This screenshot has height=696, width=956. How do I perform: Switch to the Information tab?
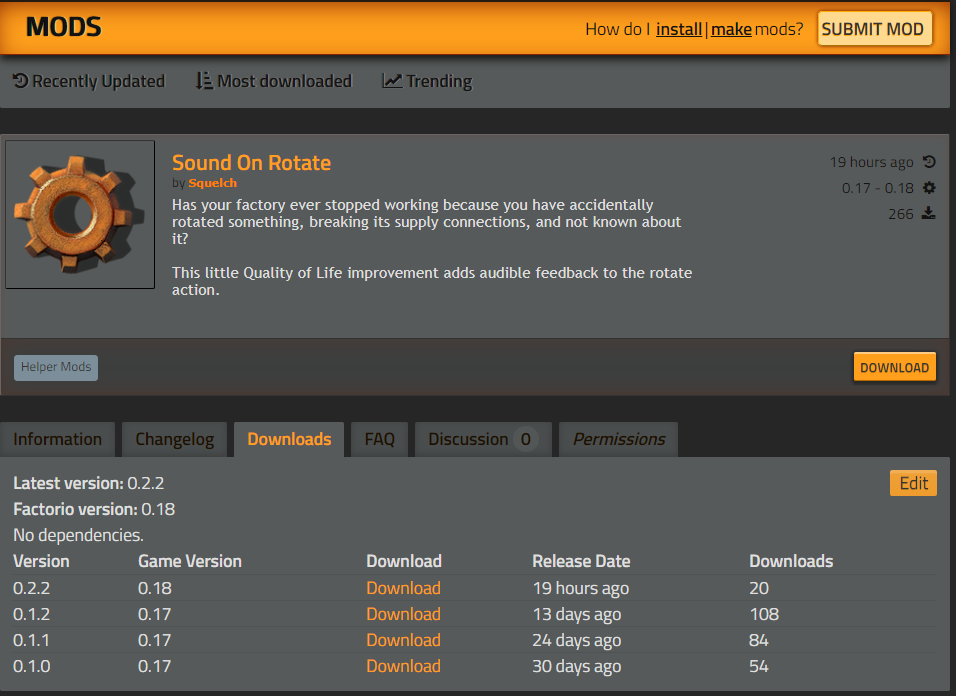[x=57, y=439]
